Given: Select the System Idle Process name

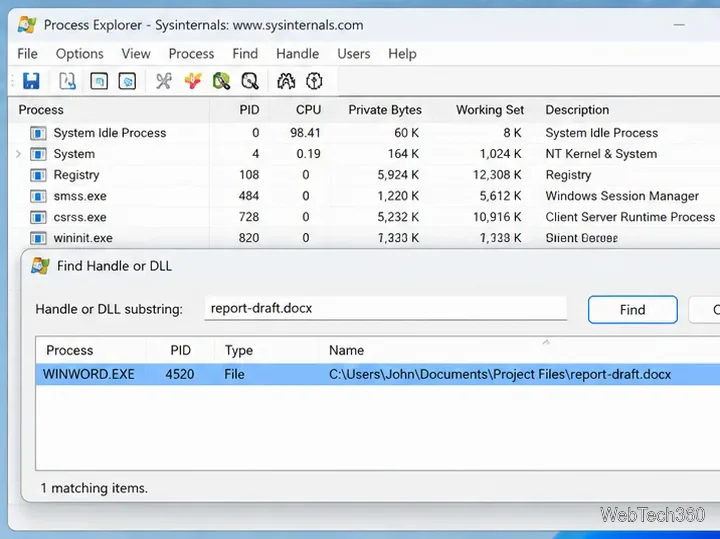Looking at the screenshot, I should tap(110, 133).
